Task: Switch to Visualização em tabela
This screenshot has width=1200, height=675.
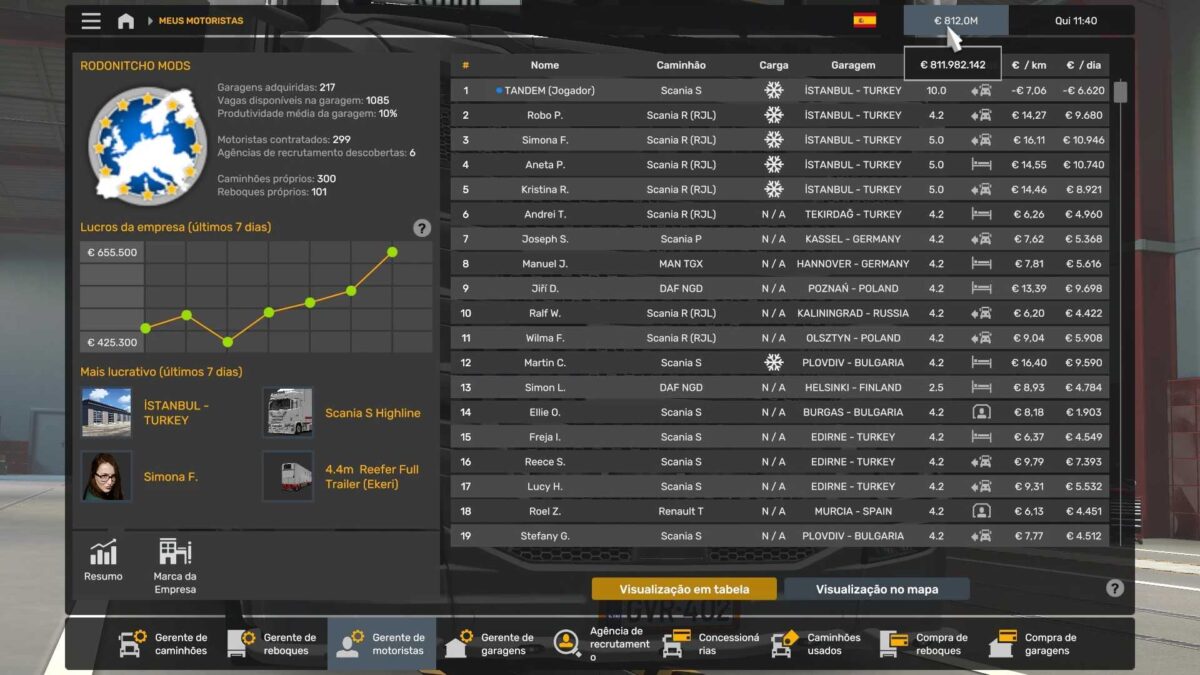Action: (x=684, y=589)
